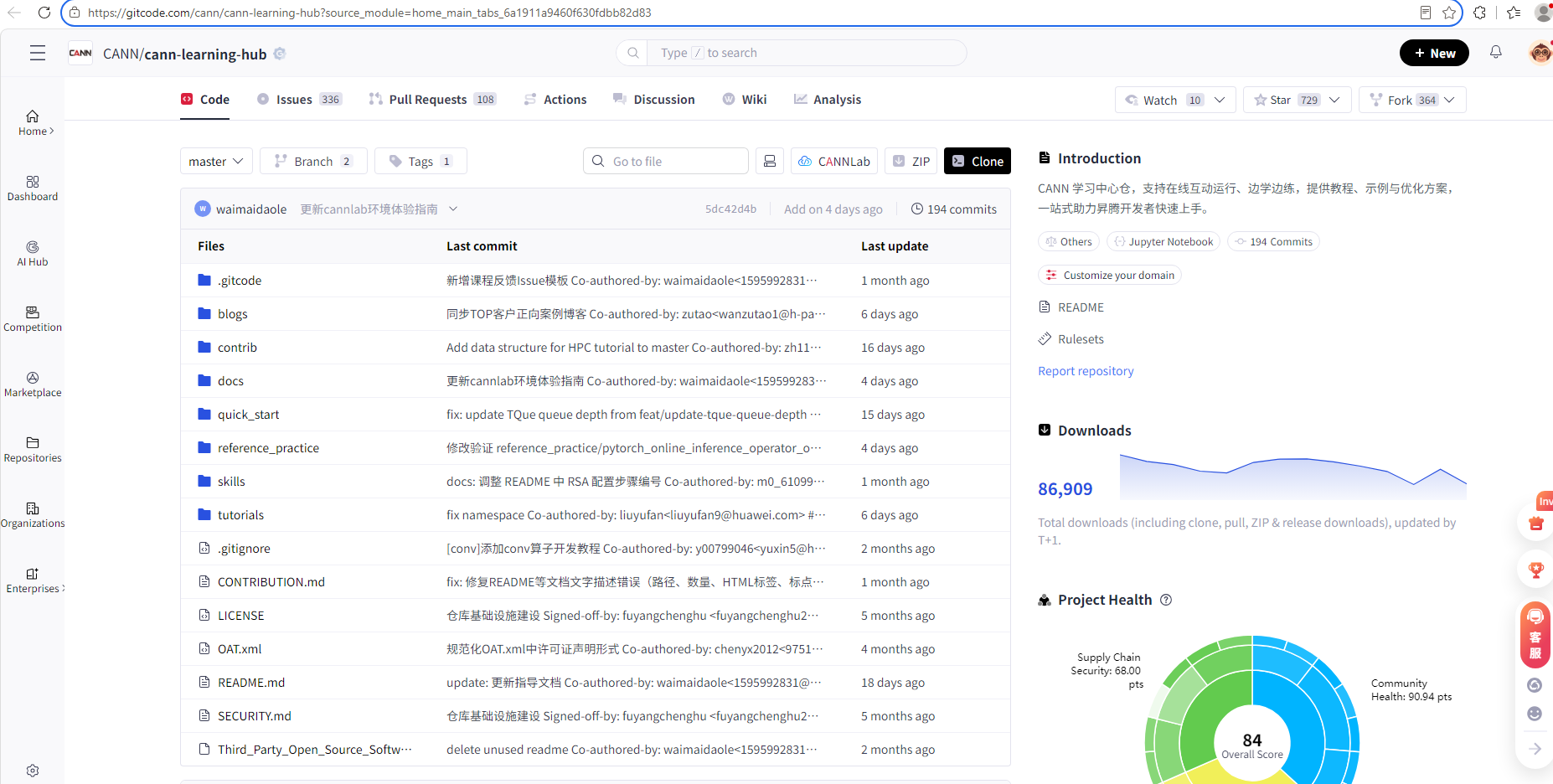1553x784 pixels.
Task: Click Report repository link
Action: click(1086, 371)
